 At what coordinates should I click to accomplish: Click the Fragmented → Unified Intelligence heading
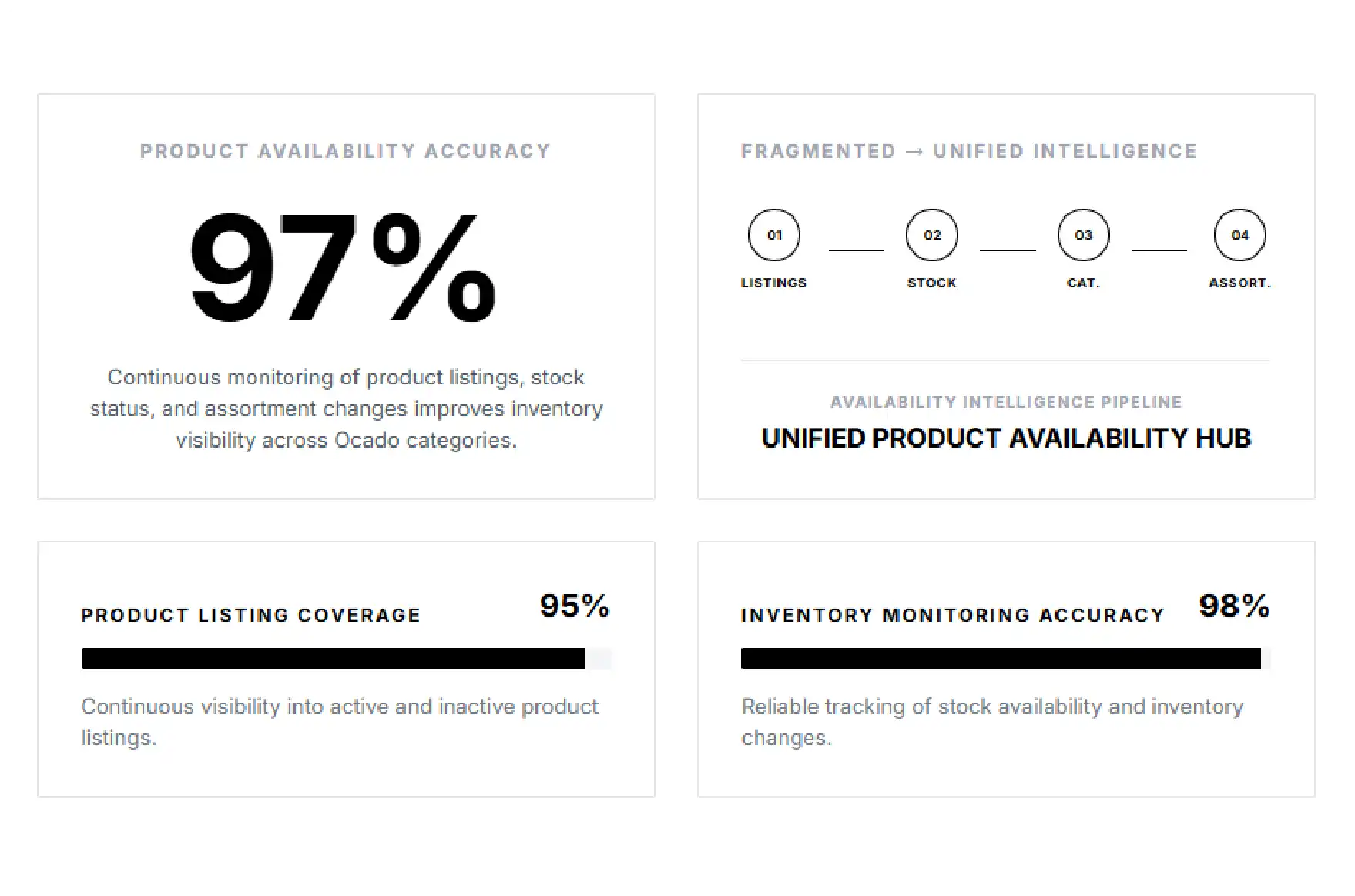(969, 151)
